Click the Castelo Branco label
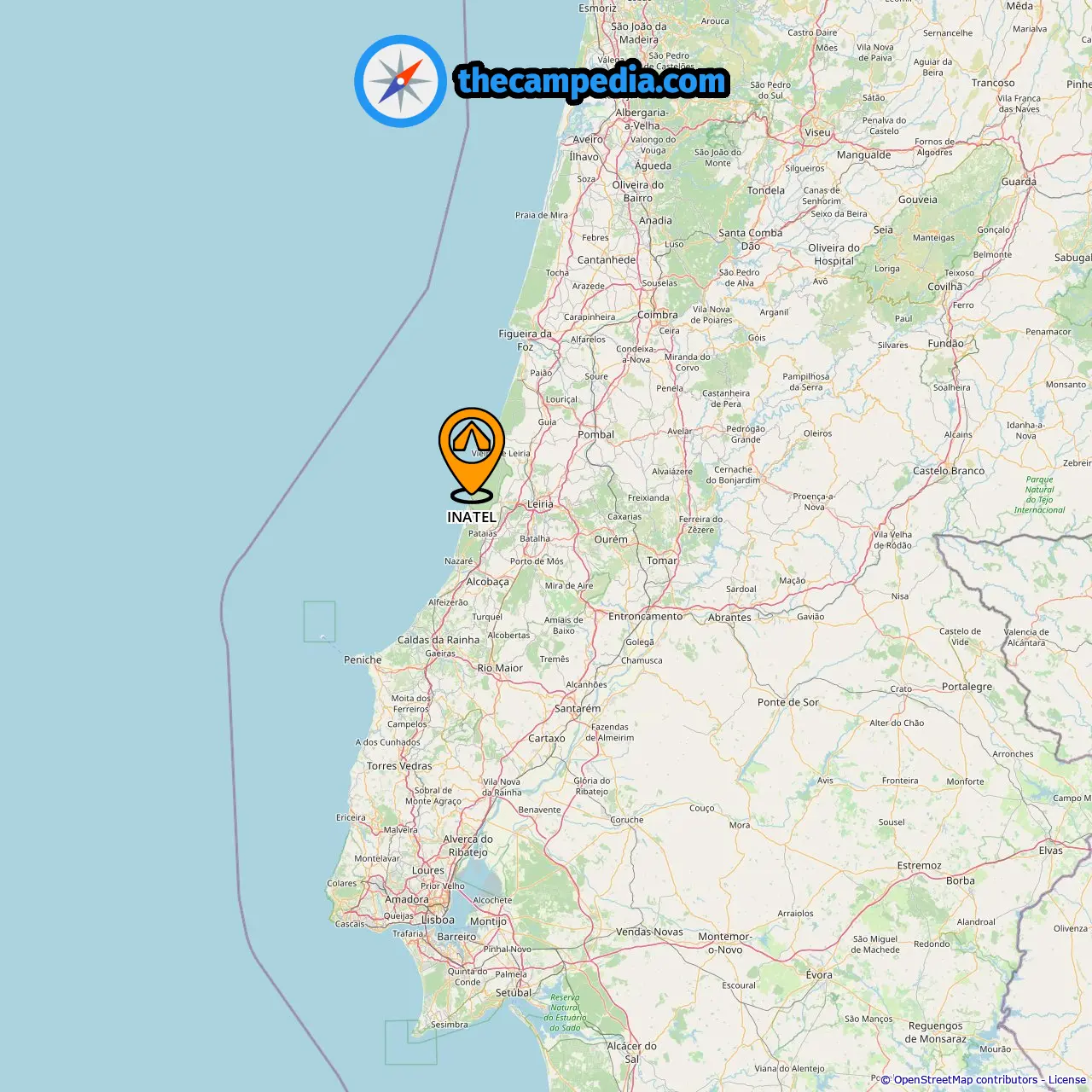1092x1092 pixels. point(949,471)
